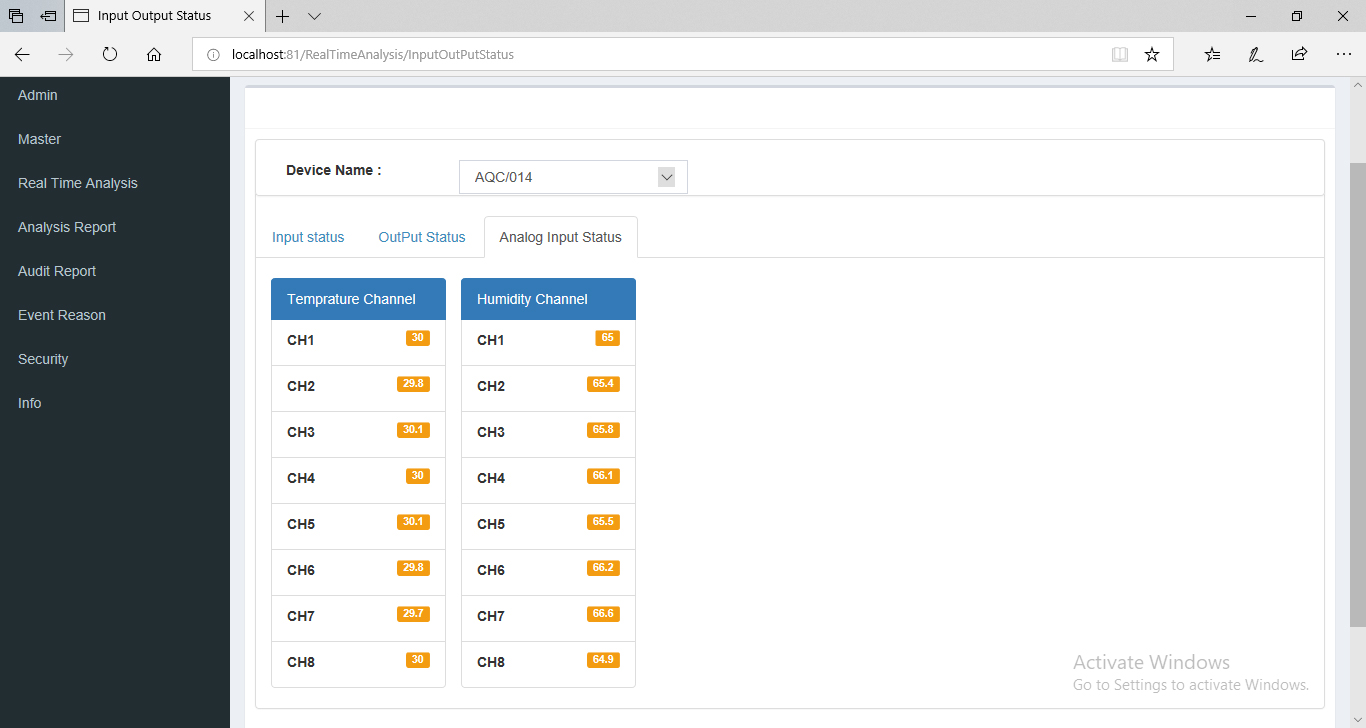Click humidity CH8 value badge 64.9
1366x728 pixels.
[x=603, y=660]
